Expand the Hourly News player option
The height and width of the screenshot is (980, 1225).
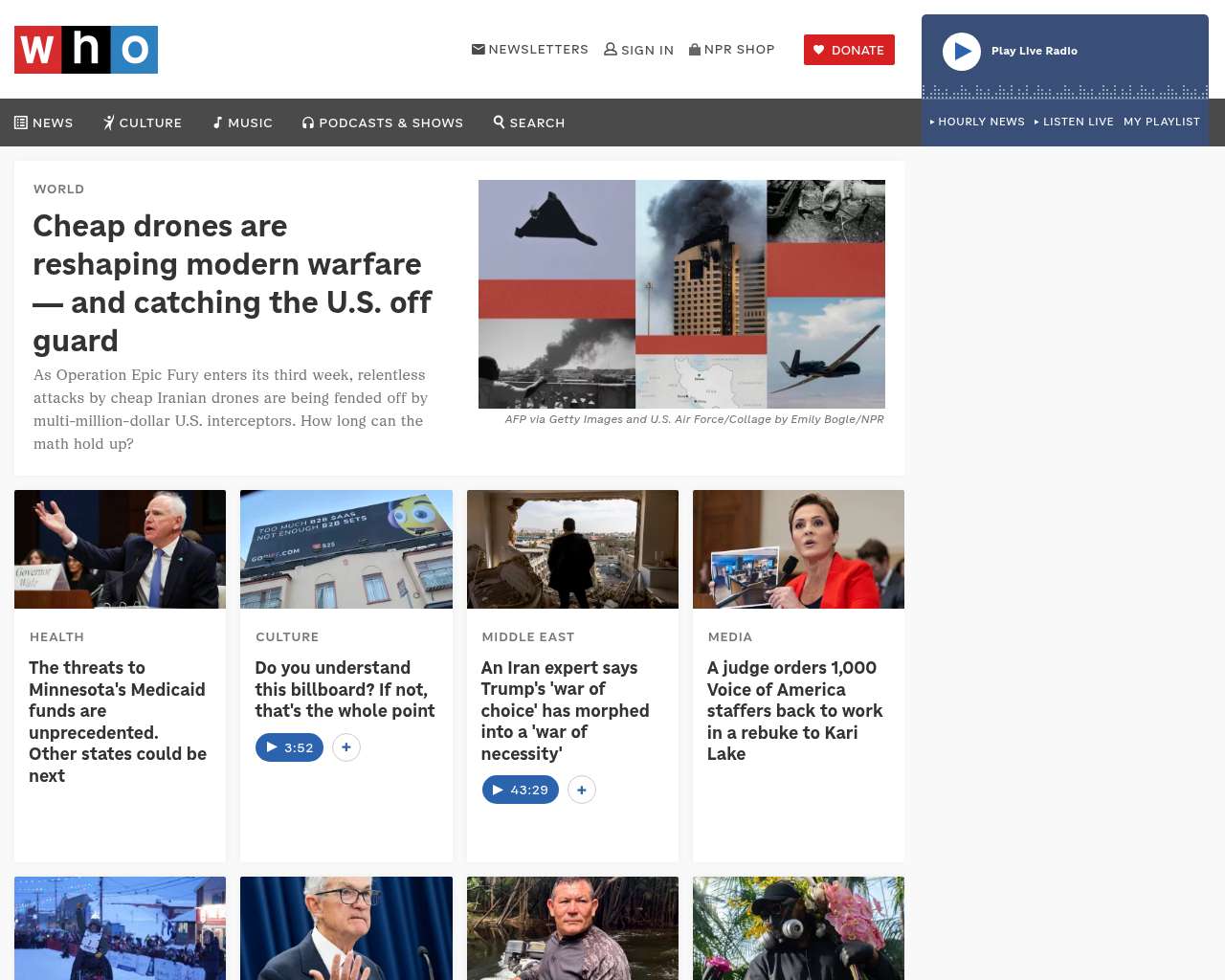click(x=977, y=122)
